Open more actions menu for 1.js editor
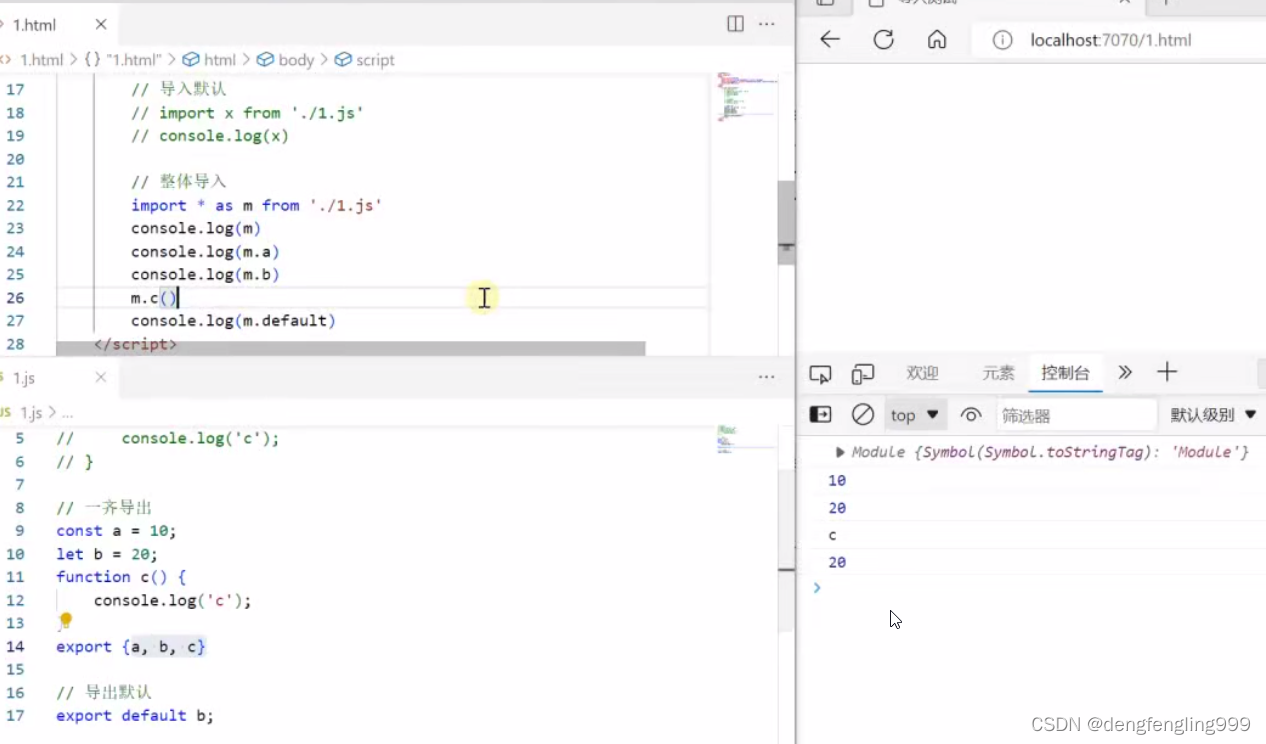The image size is (1266, 744). point(767,377)
